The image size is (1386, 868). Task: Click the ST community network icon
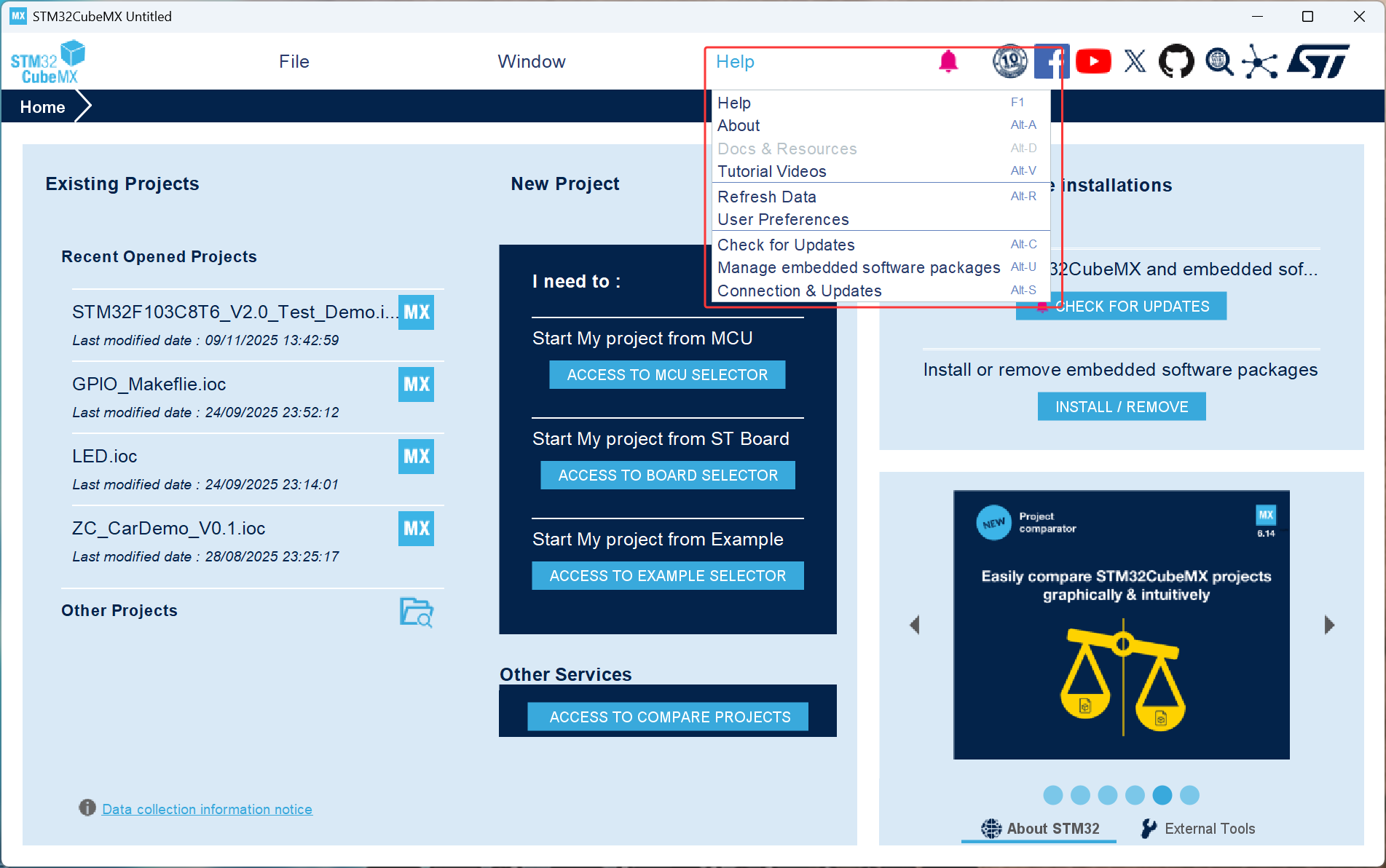(1260, 62)
